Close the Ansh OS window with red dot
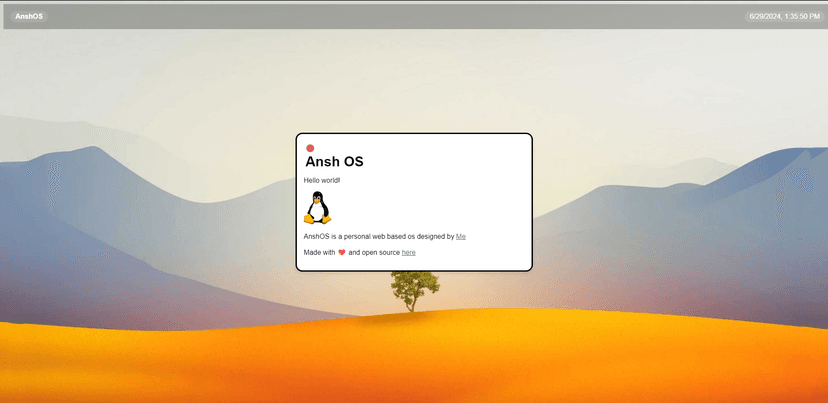 tap(310, 148)
